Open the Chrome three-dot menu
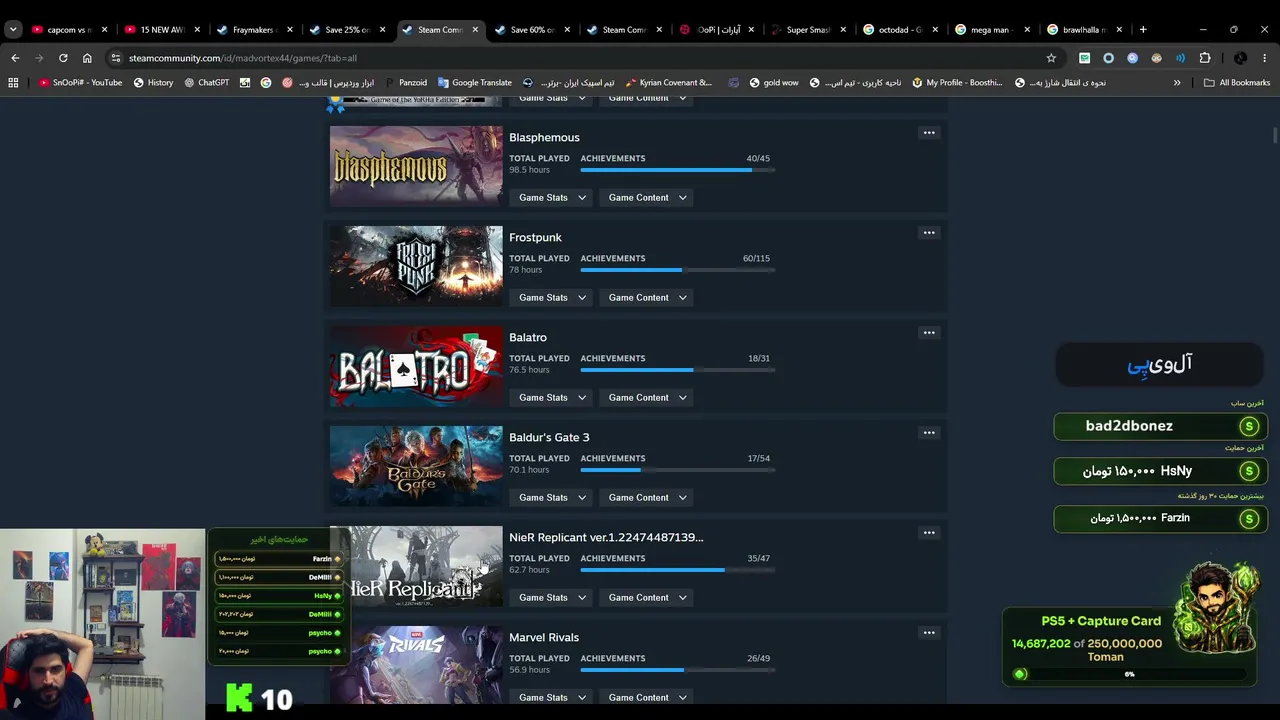 click(1265, 58)
